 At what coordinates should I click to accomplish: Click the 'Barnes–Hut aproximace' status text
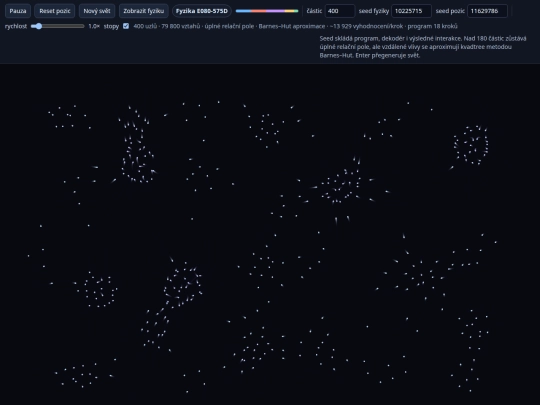[x=292, y=26]
